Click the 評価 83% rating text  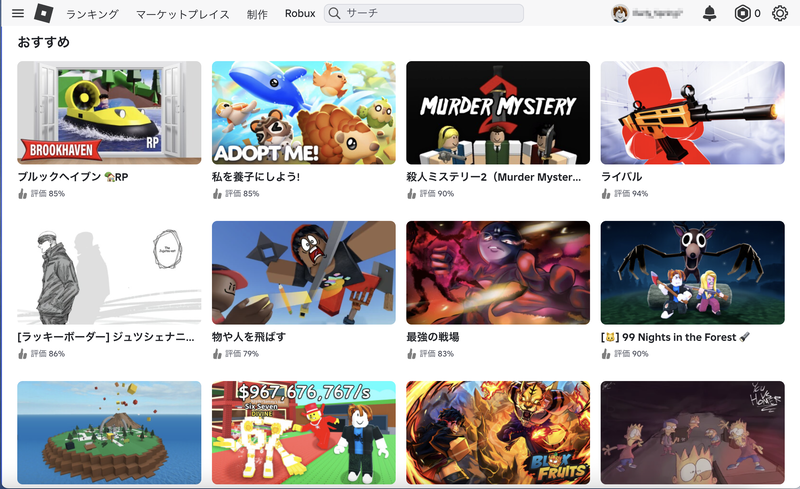click(x=436, y=353)
